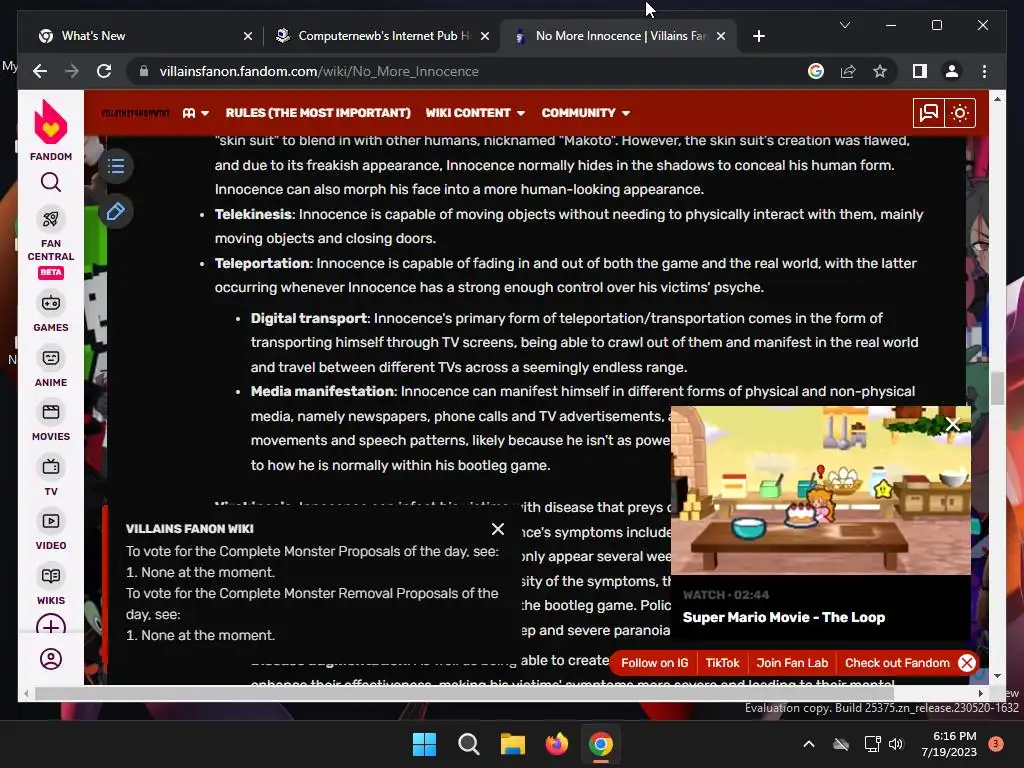Show hidden system tray icons
Screen dimensions: 1024x768
click(808, 744)
